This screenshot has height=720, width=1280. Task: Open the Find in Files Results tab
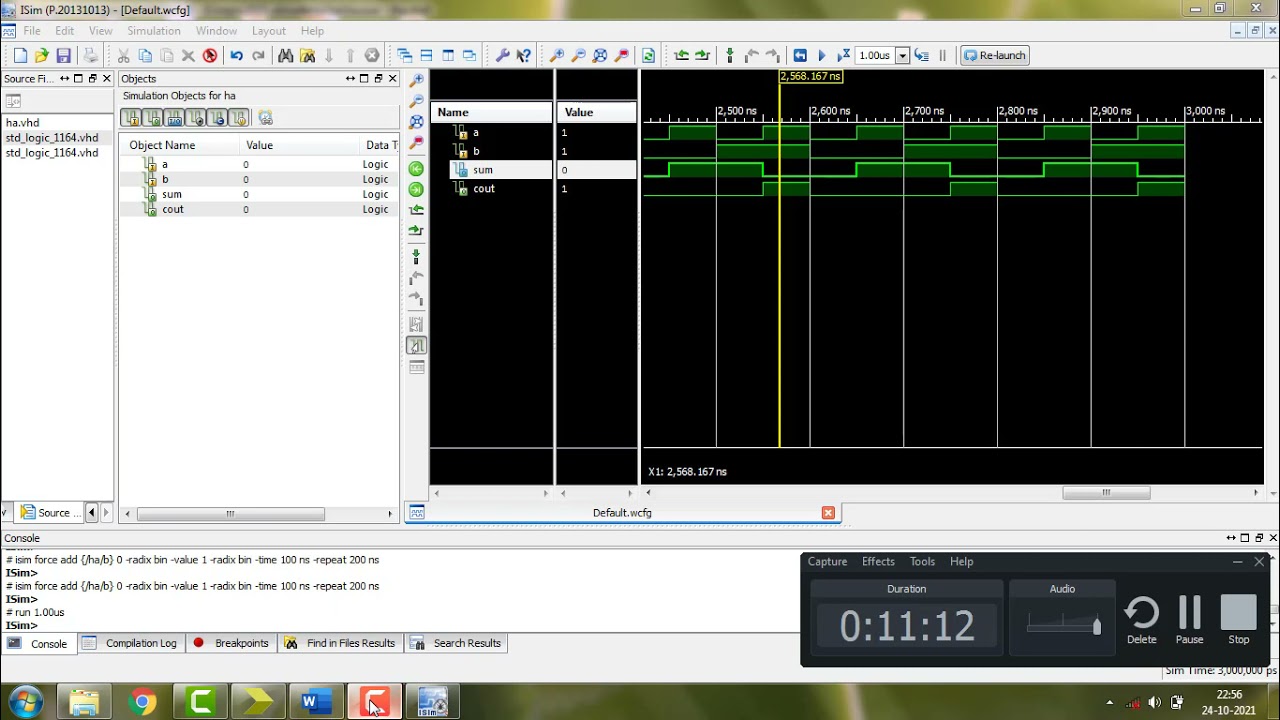(340, 643)
